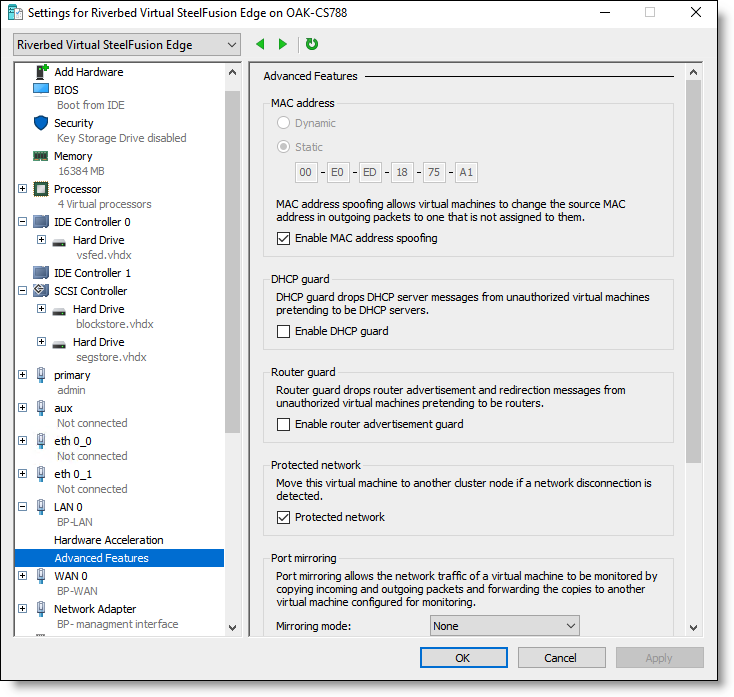Viewport: 734px width, 697px height.
Task: Click the segstore.vhdx hard drive icon
Action: tap(59, 344)
